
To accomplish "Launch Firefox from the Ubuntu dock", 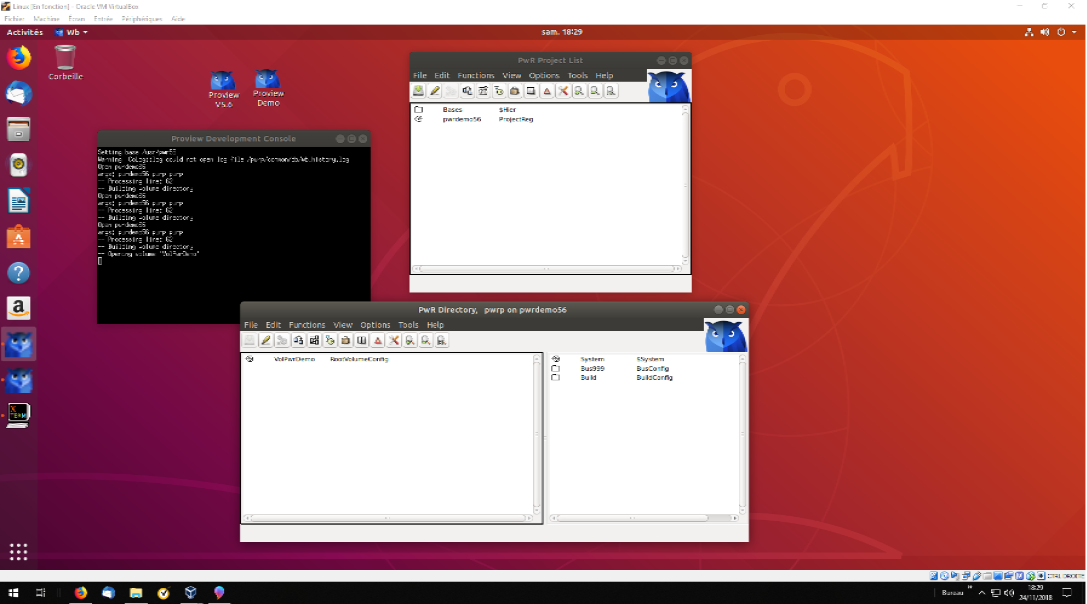I will (19, 58).
